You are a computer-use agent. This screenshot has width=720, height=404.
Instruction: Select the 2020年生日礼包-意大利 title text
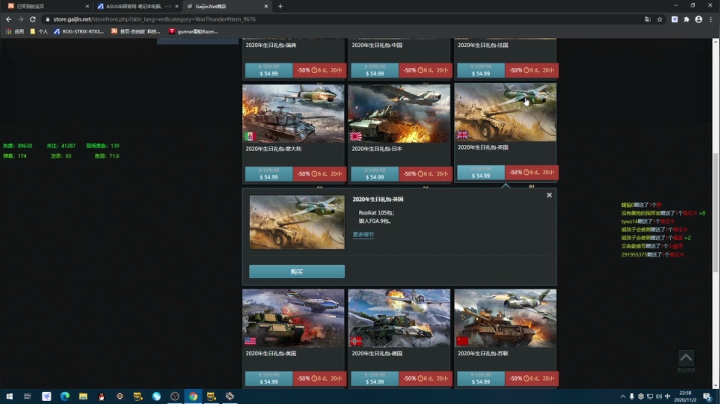(x=273, y=149)
